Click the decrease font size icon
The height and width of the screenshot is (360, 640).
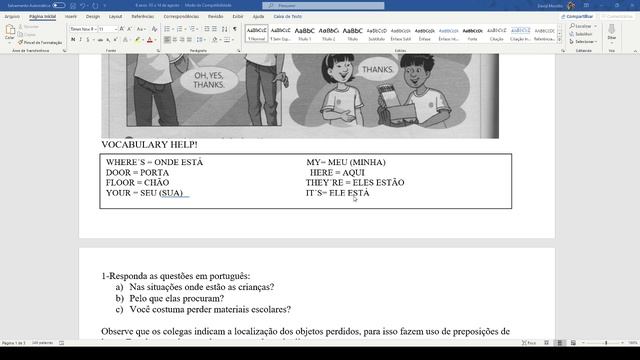point(129,29)
